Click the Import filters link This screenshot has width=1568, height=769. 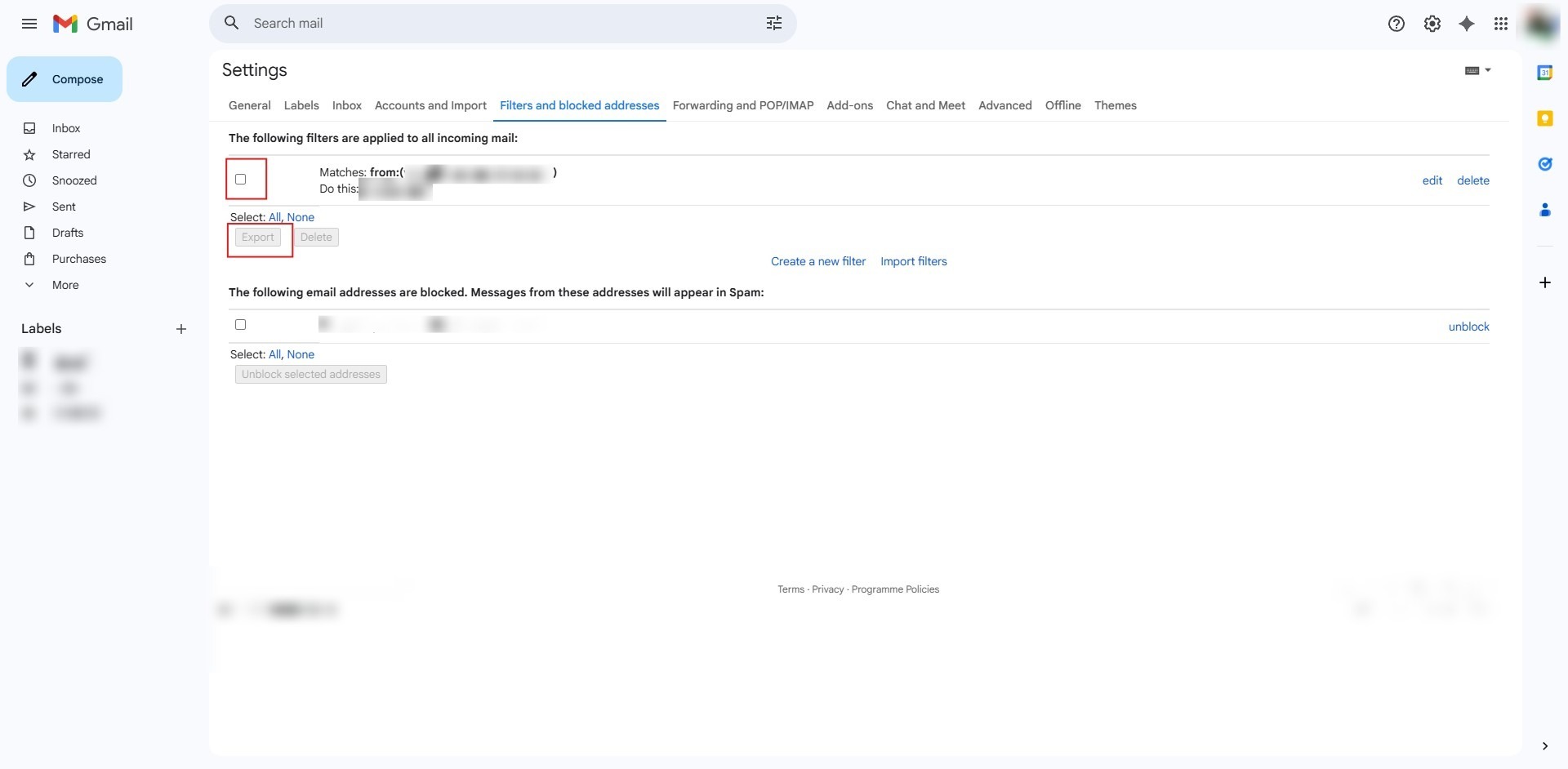pos(913,261)
